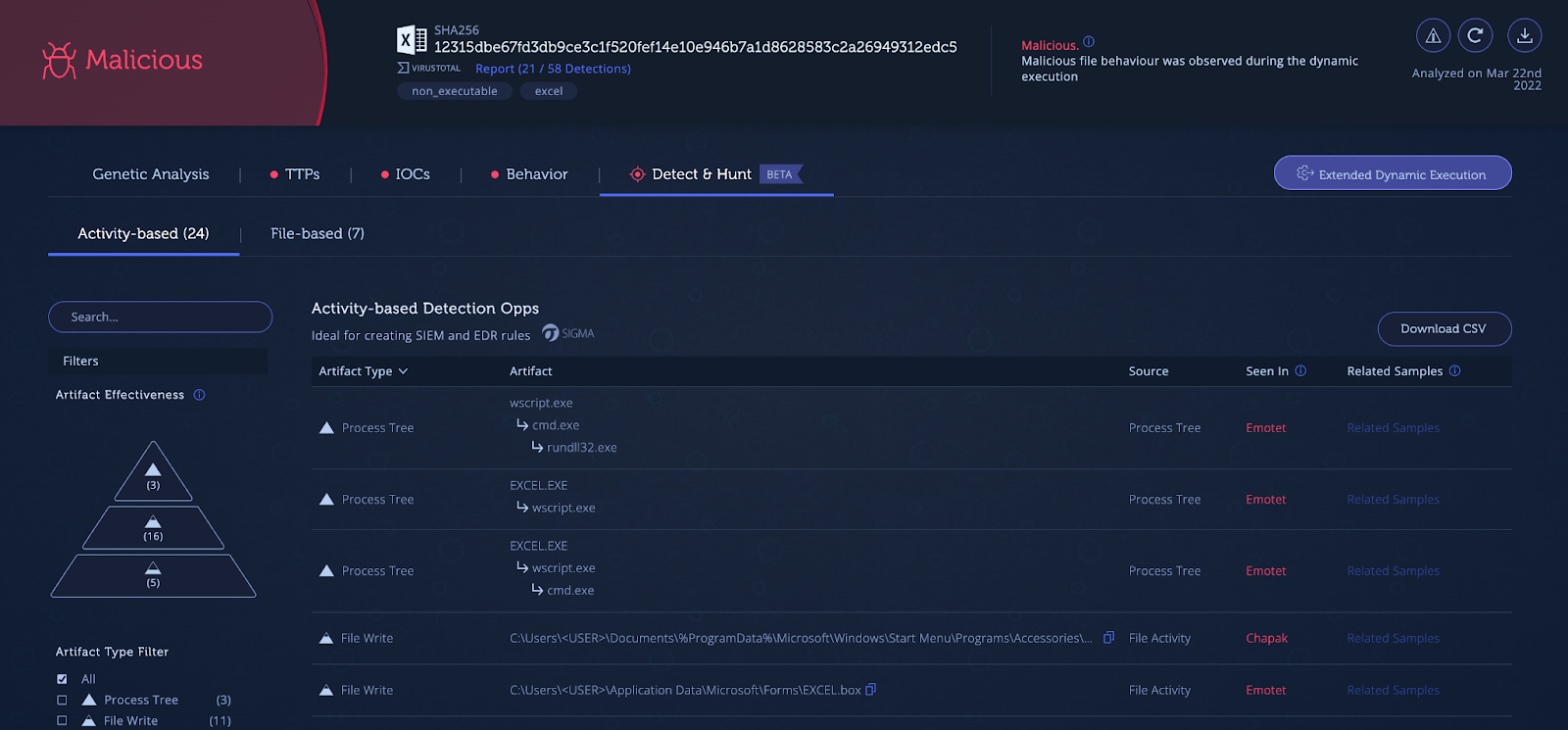Click Emotet in the EXCEL.box row

coord(1265,690)
